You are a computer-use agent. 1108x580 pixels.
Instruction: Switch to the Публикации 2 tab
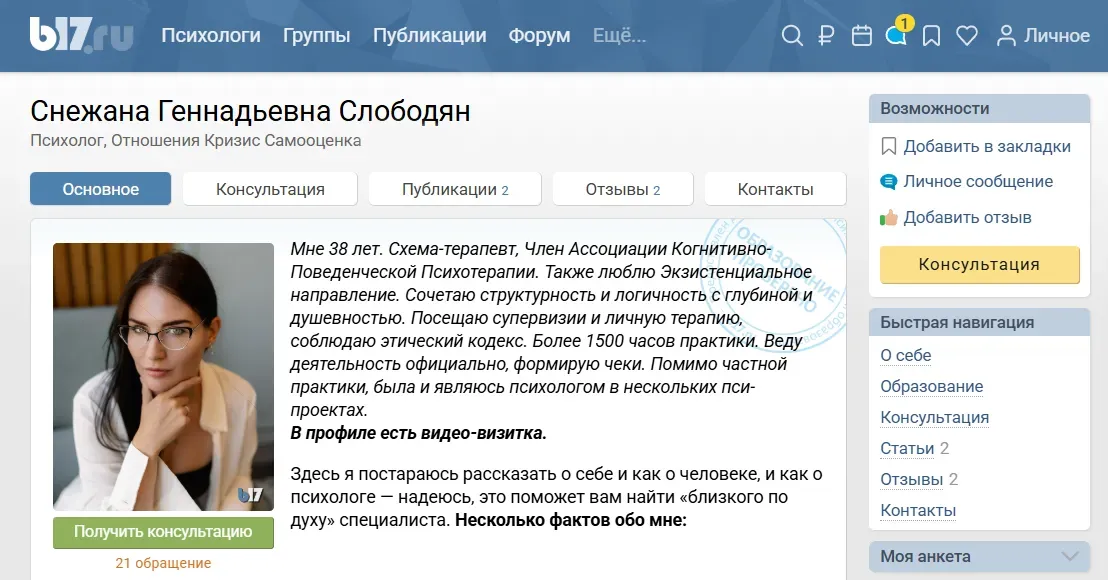pos(455,189)
